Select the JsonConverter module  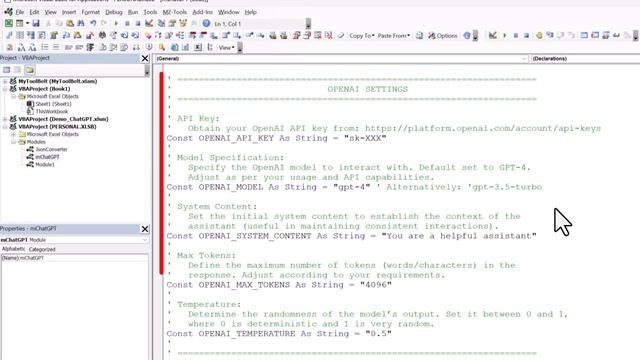coord(51,149)
